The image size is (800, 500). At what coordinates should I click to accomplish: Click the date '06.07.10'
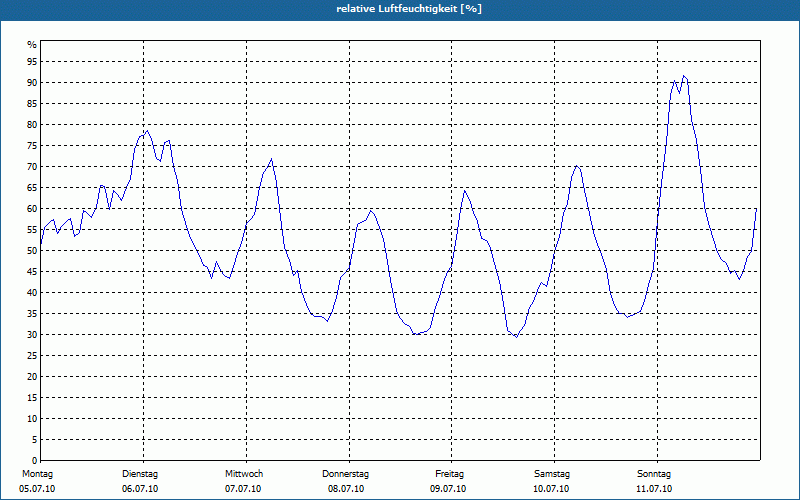(140, 489)
